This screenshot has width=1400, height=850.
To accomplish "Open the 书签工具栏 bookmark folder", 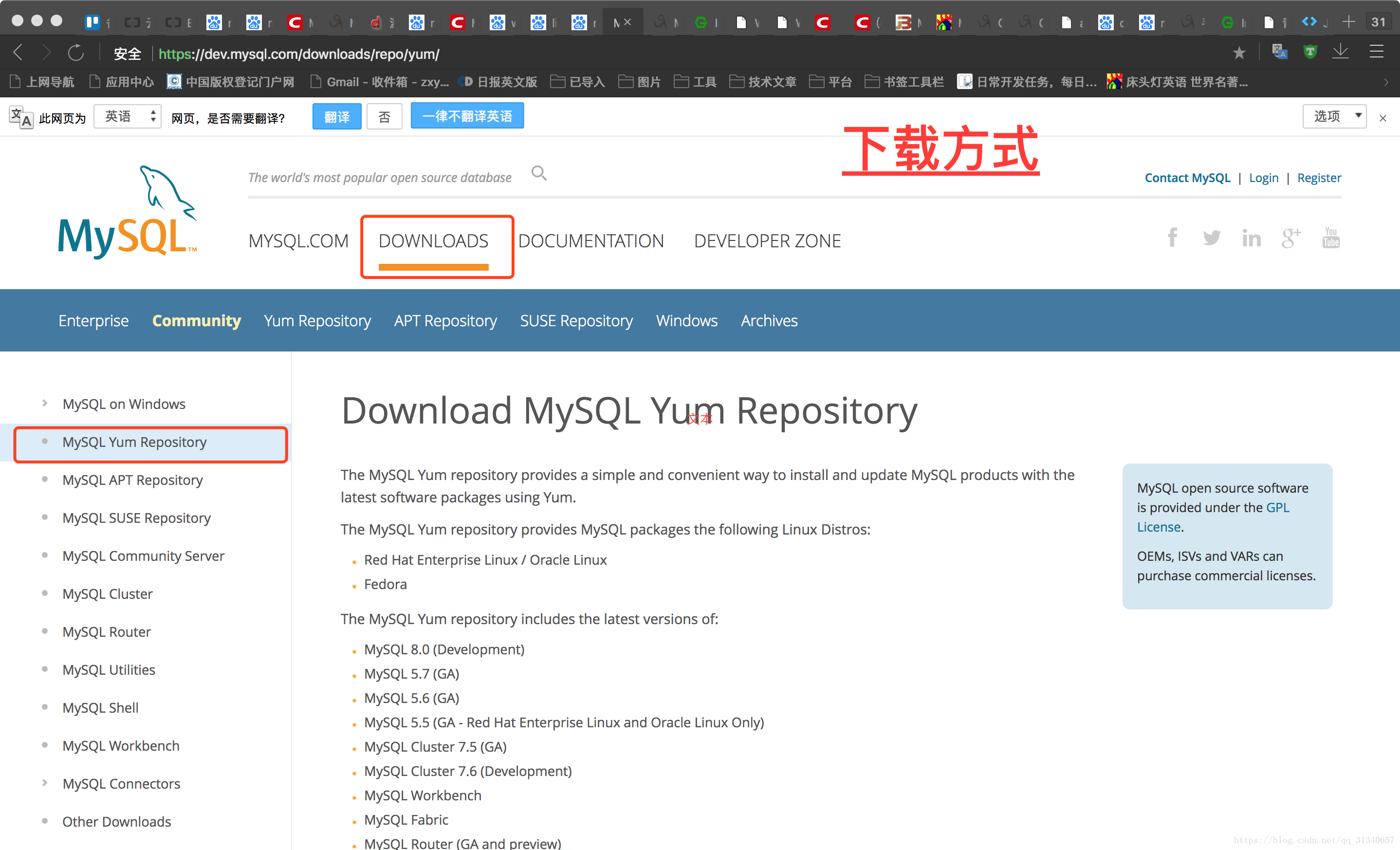I will click(904, 82).
